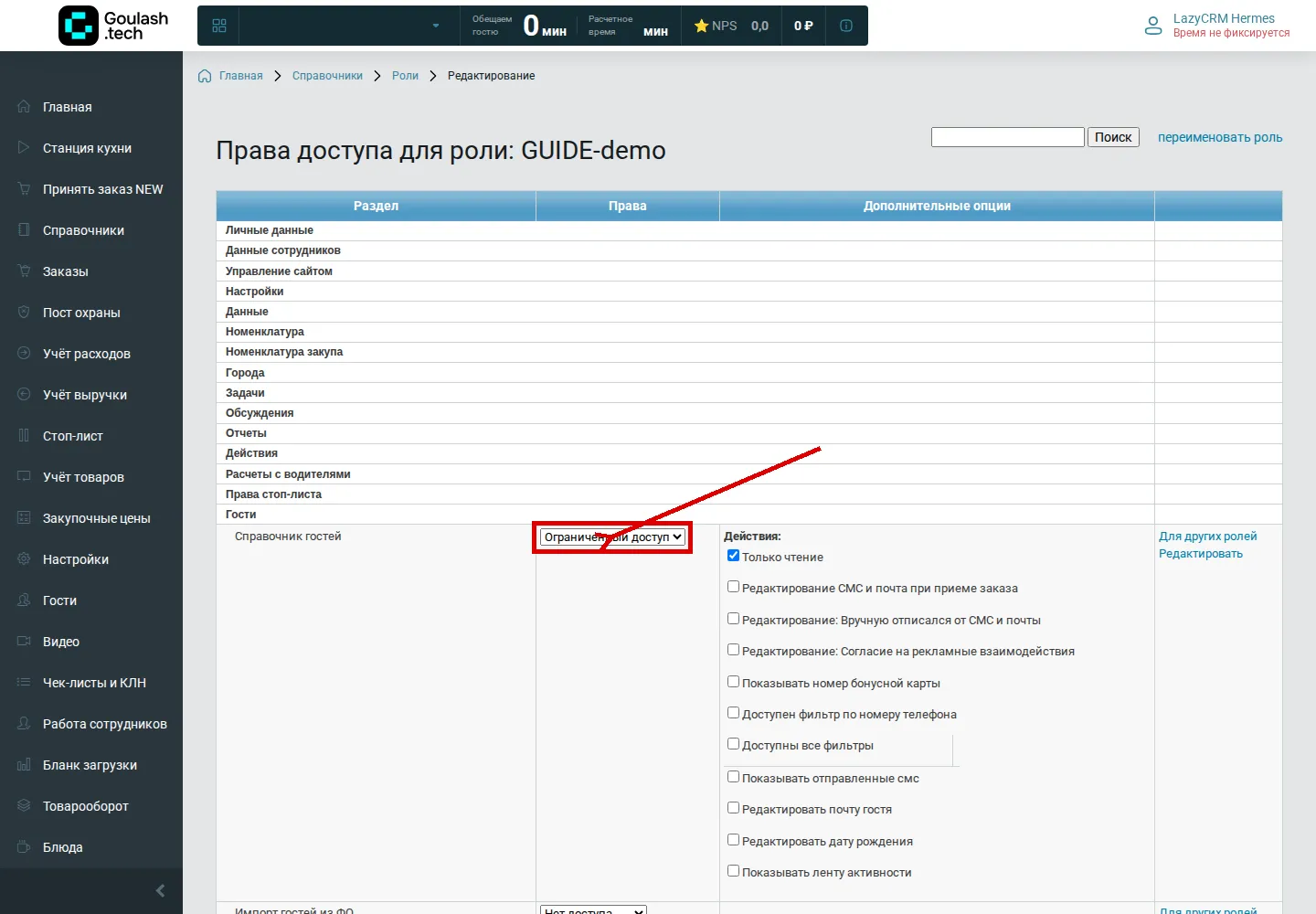
Task: Click the Учёт расходов sidebar icon
Action: click(x=24, y=353)
